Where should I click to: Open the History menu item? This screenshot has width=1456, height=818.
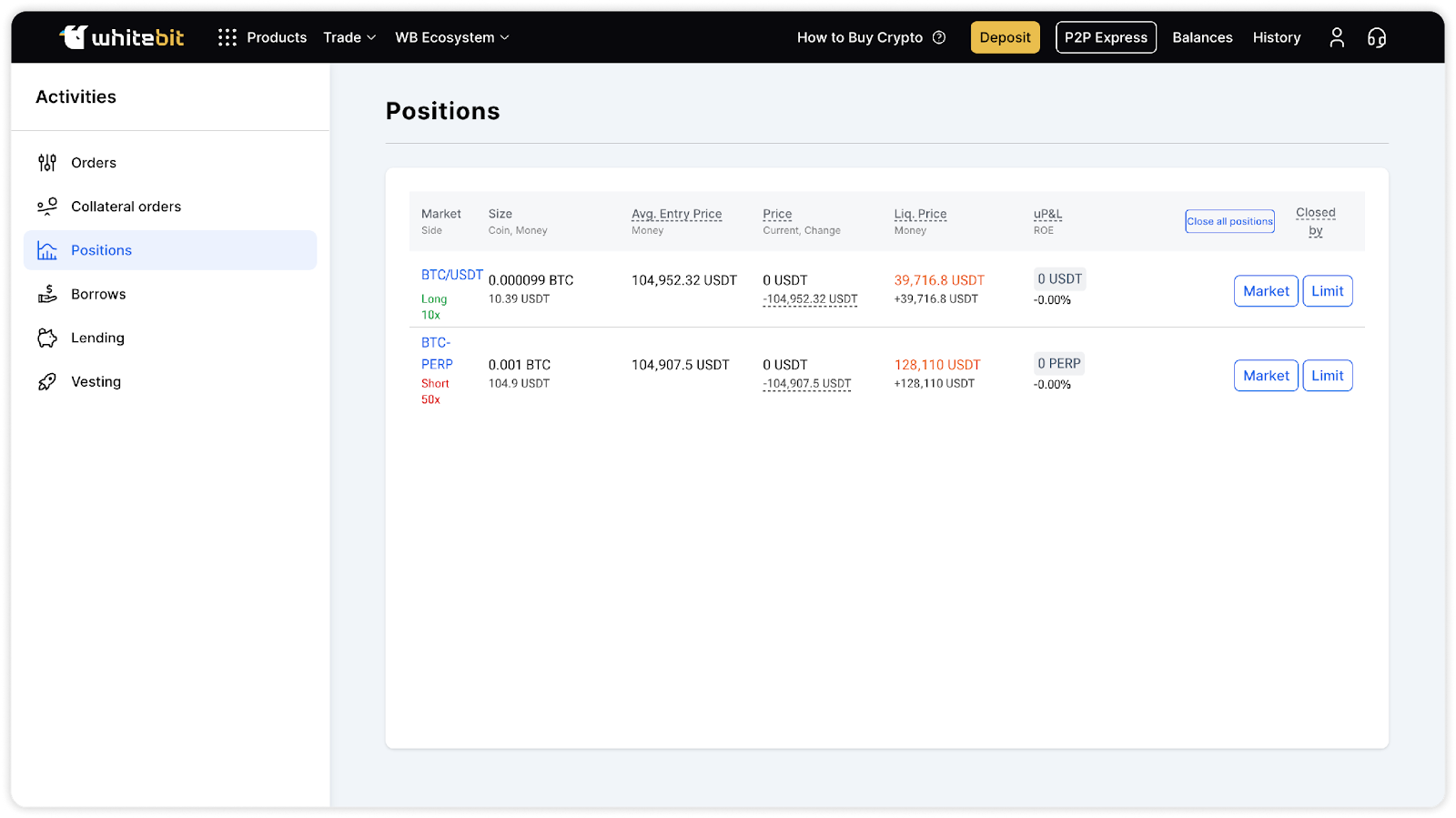coord(1276,37)
